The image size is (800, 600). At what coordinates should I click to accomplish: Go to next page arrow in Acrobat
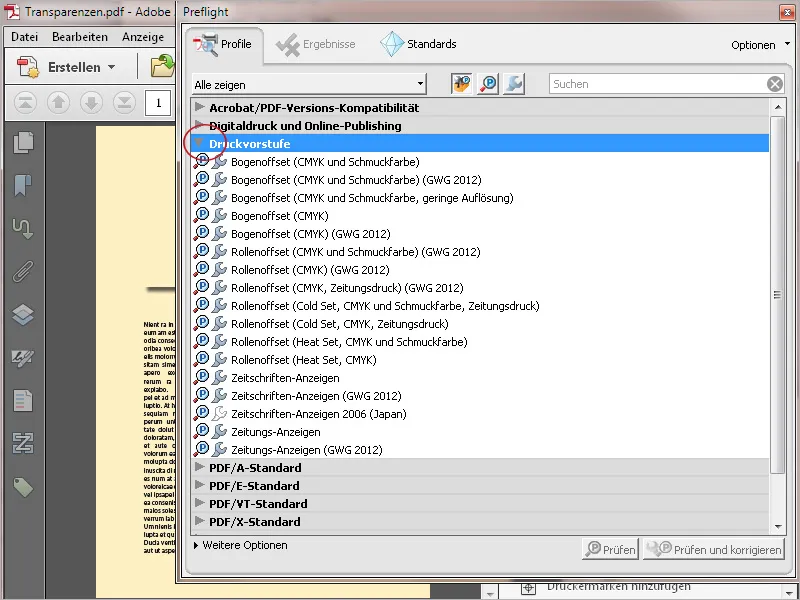(x=91, y=103)
